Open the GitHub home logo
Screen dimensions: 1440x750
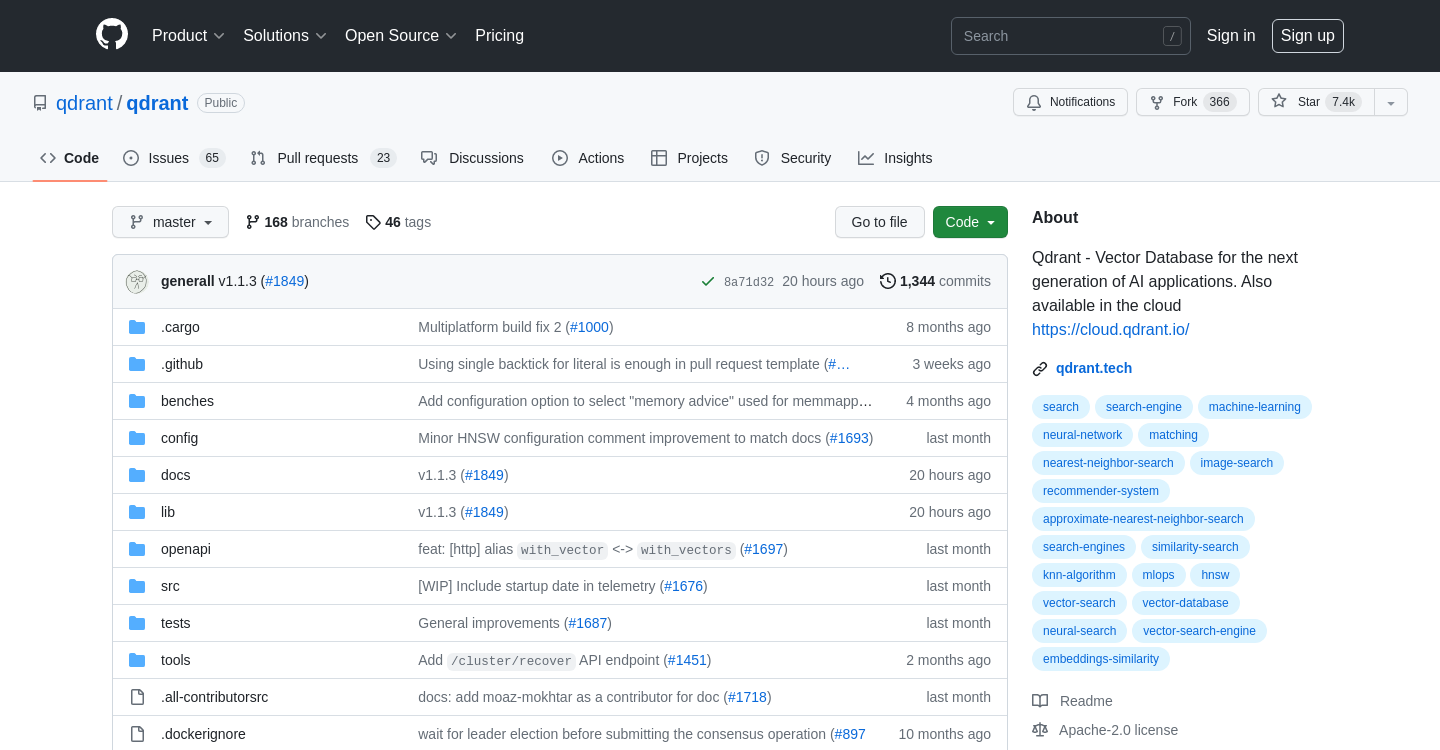[112, 35]
